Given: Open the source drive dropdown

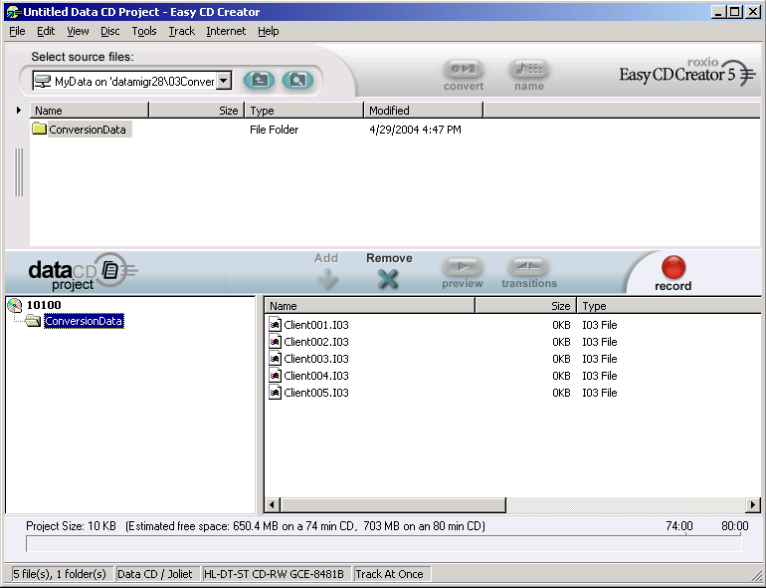Looking at the screenshot, I should click(x=224, y=80).
